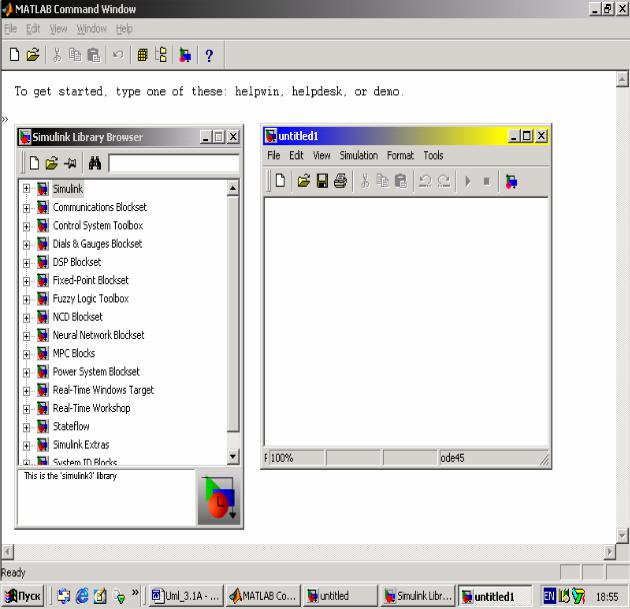Expand Neural Network Blockset node
This screenshot has height=609, width=630.
tap(27, 336)
